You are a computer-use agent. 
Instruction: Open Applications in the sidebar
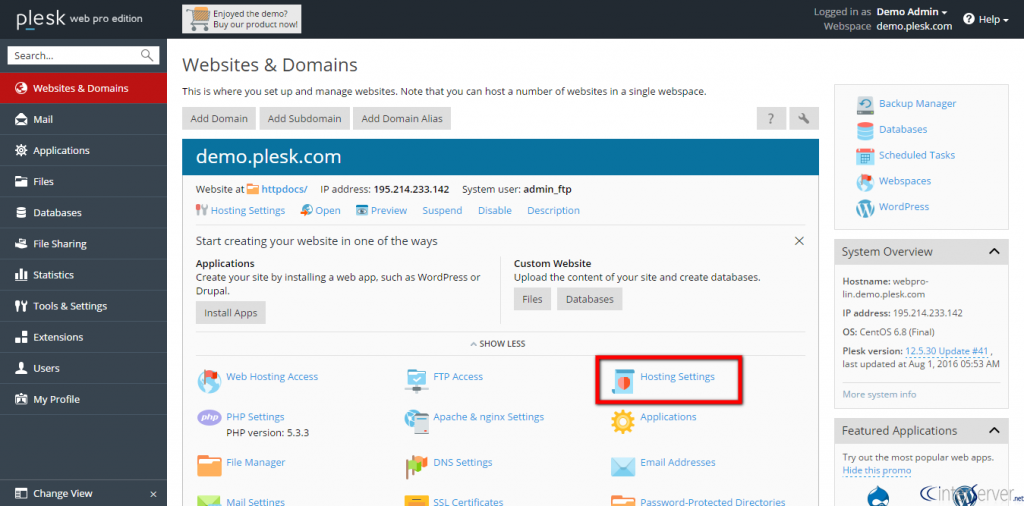pyautogui.click(x=84, y=150)
